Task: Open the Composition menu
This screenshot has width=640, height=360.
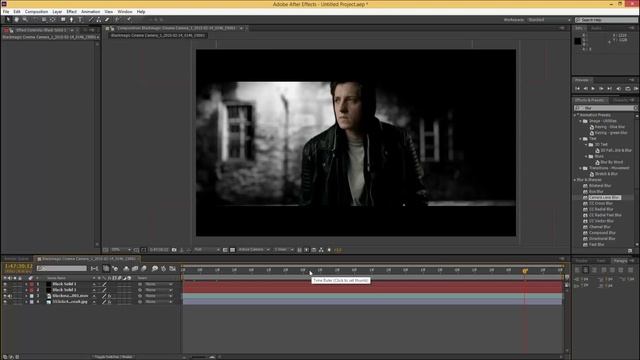Action: tap(36, 12)
